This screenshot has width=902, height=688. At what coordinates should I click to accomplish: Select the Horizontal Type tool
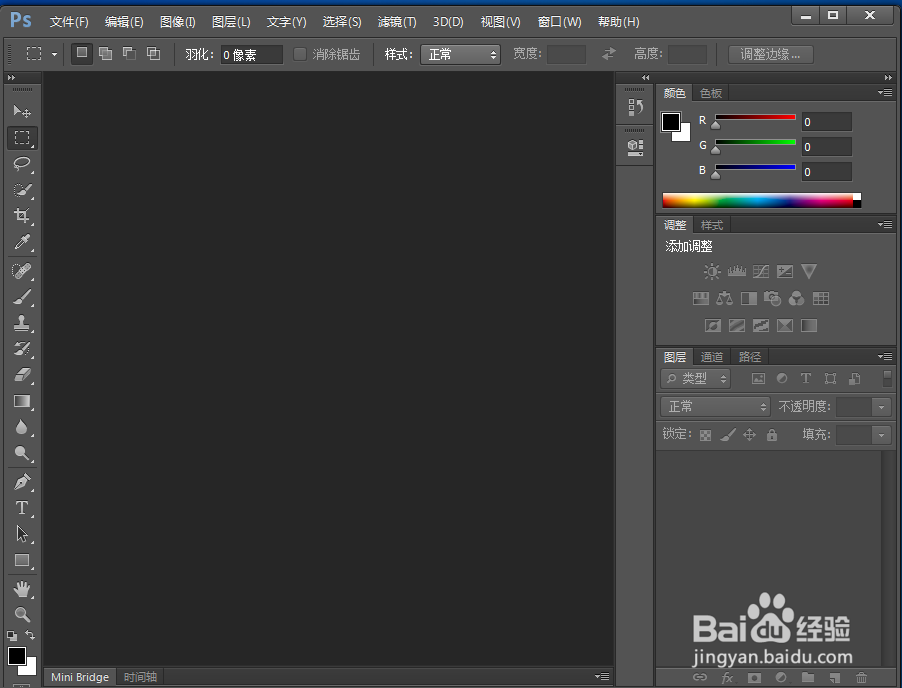click(x=22, y=507)
